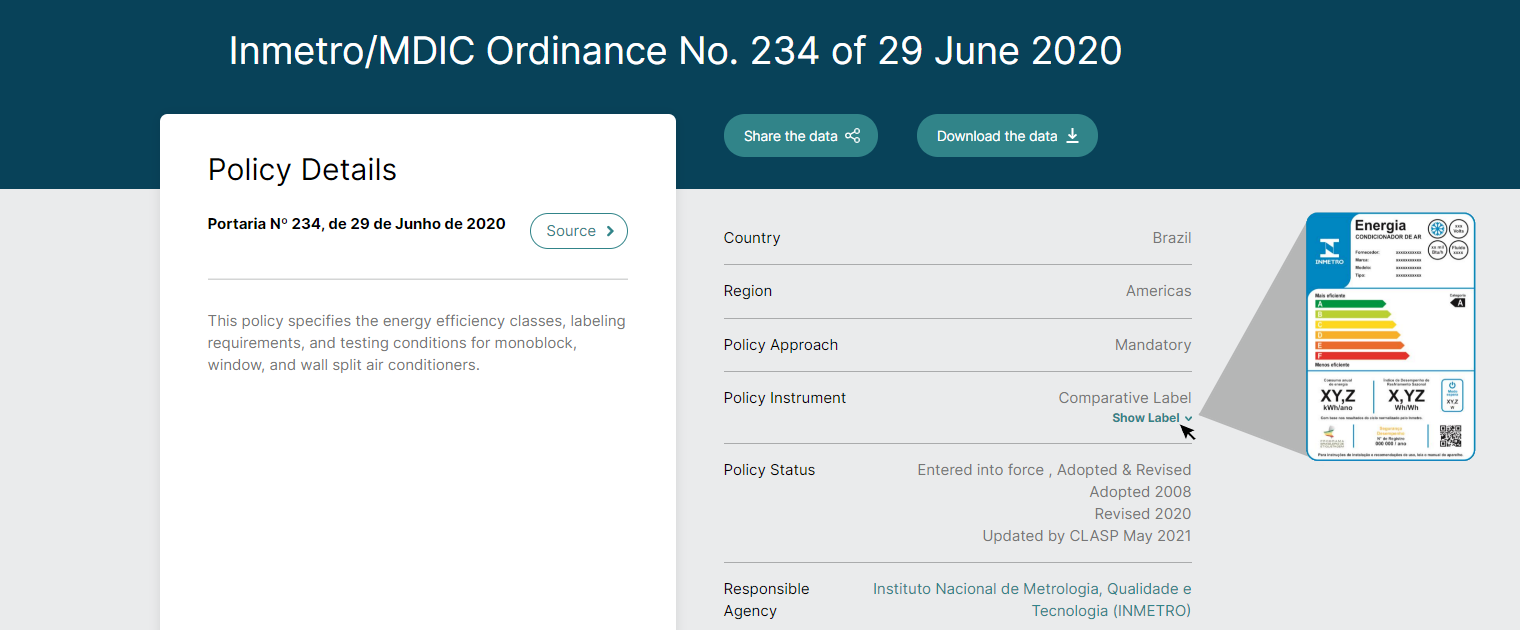Viewport: 1520px width, 630px height.
Task: Click the Comparative Label value
Action: tap(1125, 398)
